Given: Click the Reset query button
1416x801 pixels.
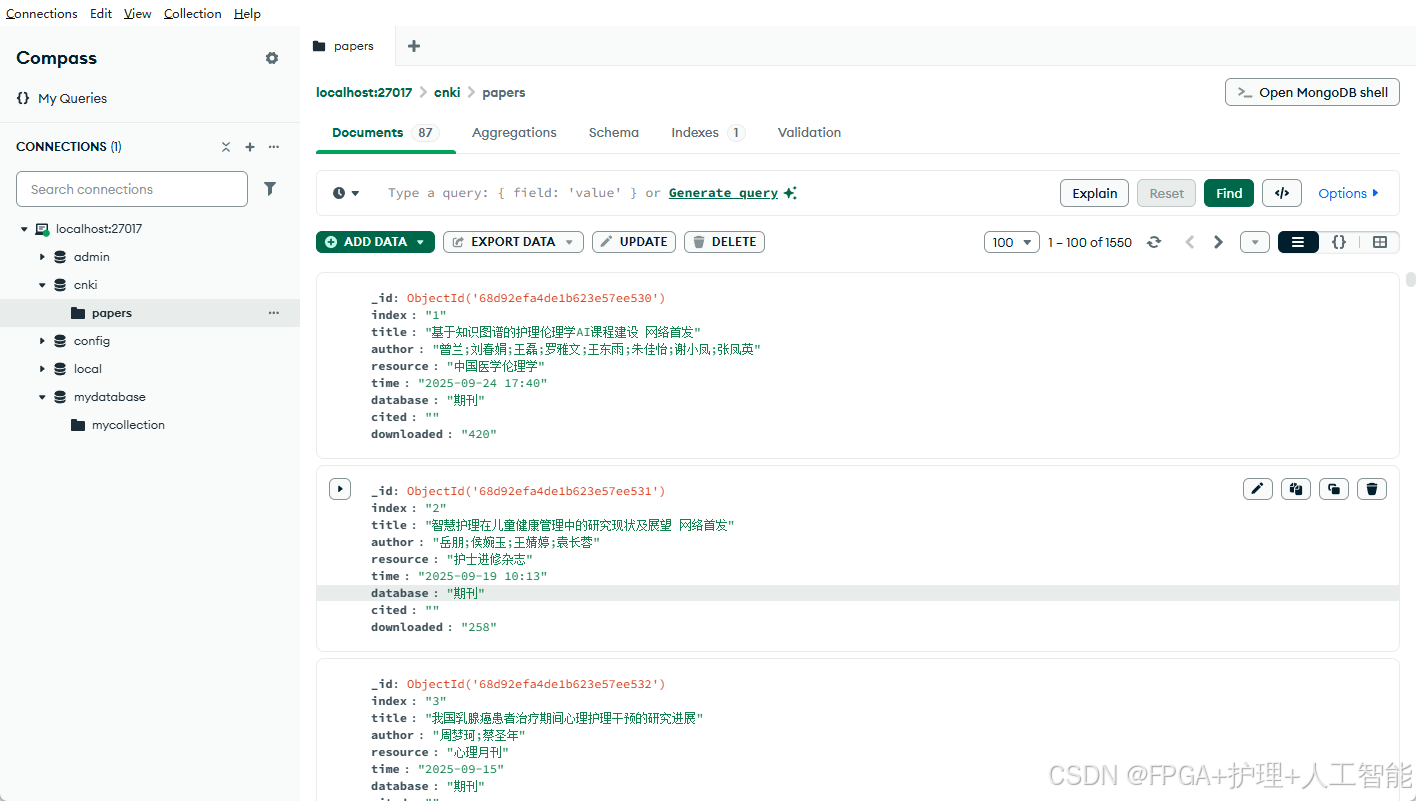Looking at the screenshot, I should (1166, 193).
